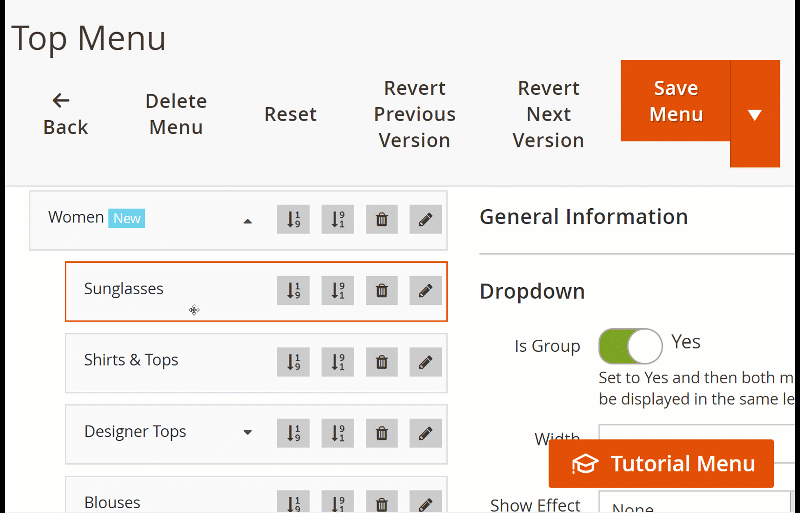The width and height of the screenshot is (800, 513).
Task: Click trash icon for Designer Tops
Action: coord(381,434)
